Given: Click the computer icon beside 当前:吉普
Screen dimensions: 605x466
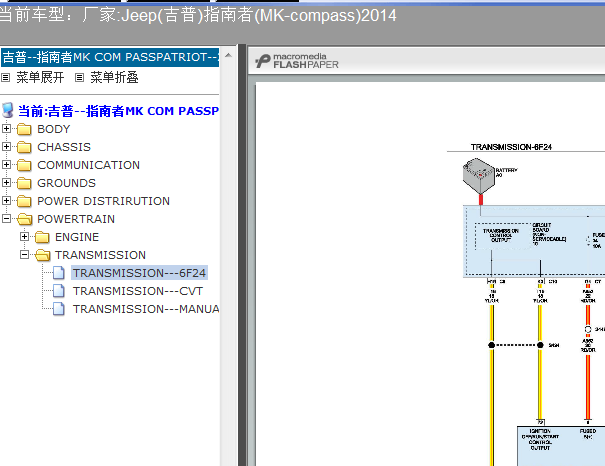Looking at the screenshot, I should [x=8, y=110].
